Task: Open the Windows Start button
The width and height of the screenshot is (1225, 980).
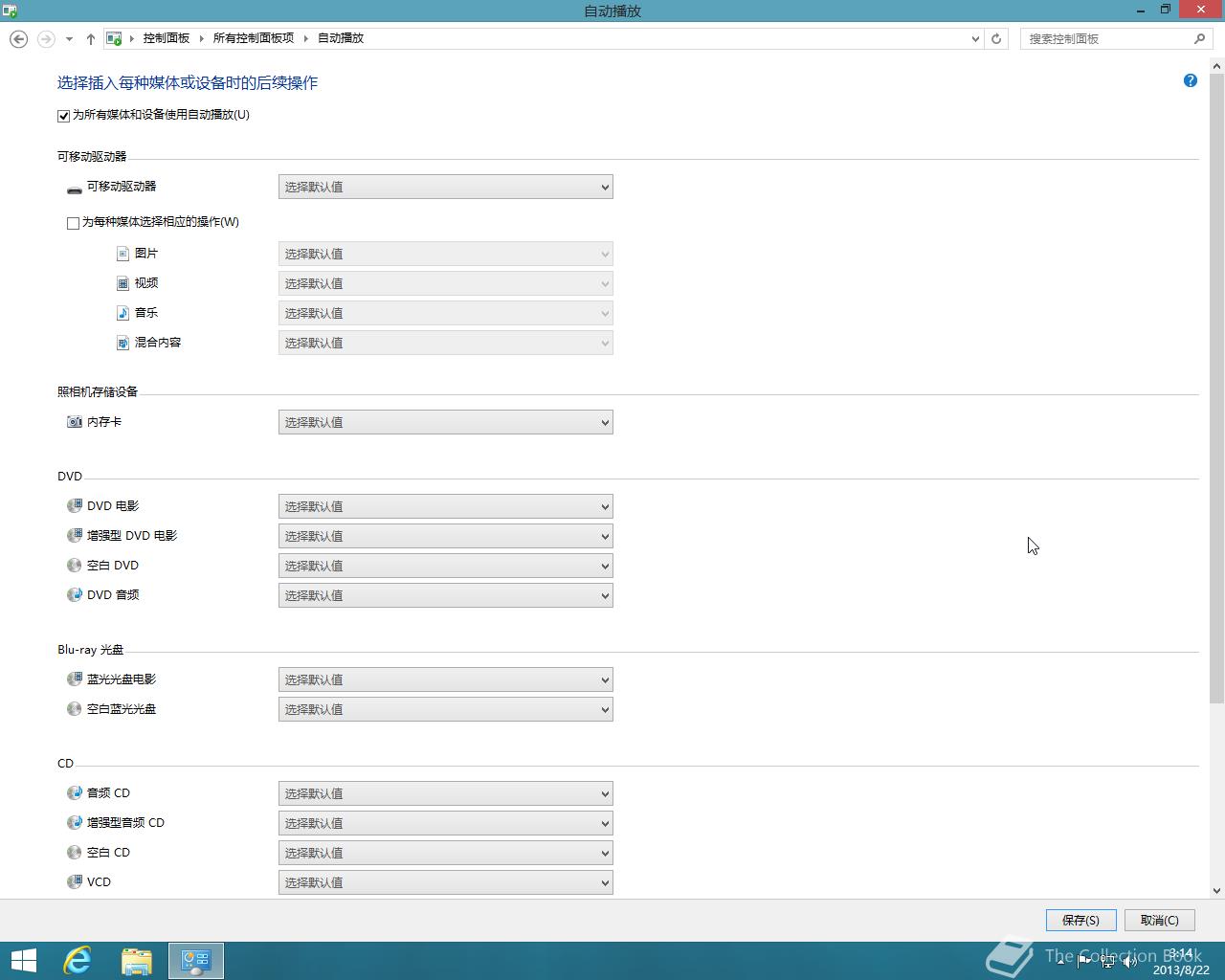Action: 23,961
